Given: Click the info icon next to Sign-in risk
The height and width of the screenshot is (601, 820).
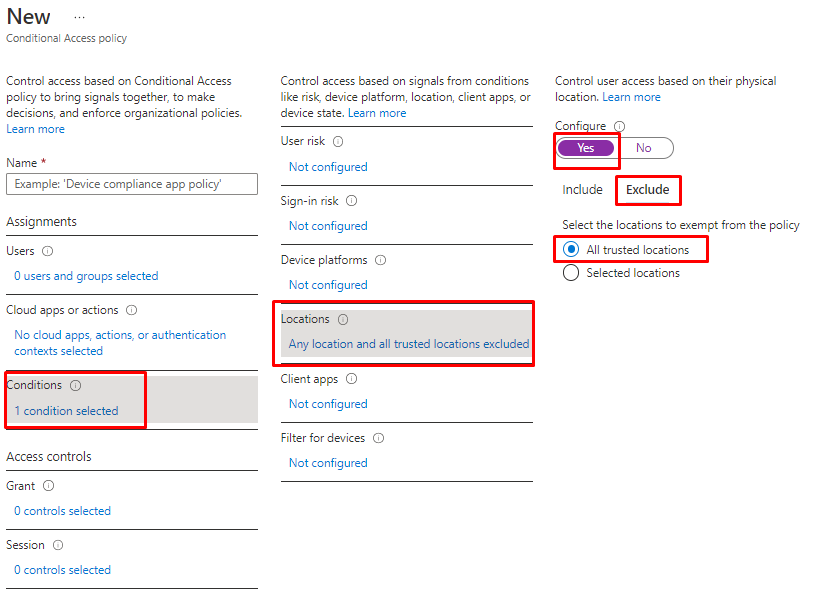Looking at the screenshot, I should click(x=351, y=201).
